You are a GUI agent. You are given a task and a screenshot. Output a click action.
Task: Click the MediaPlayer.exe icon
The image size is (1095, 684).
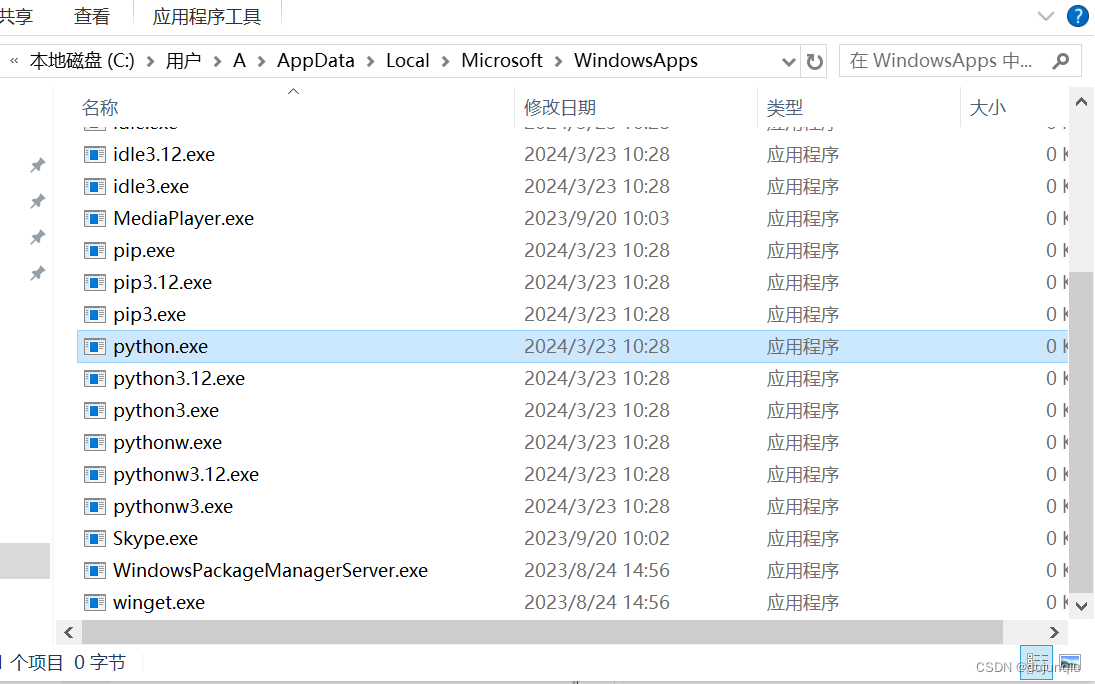coord(95,218)
